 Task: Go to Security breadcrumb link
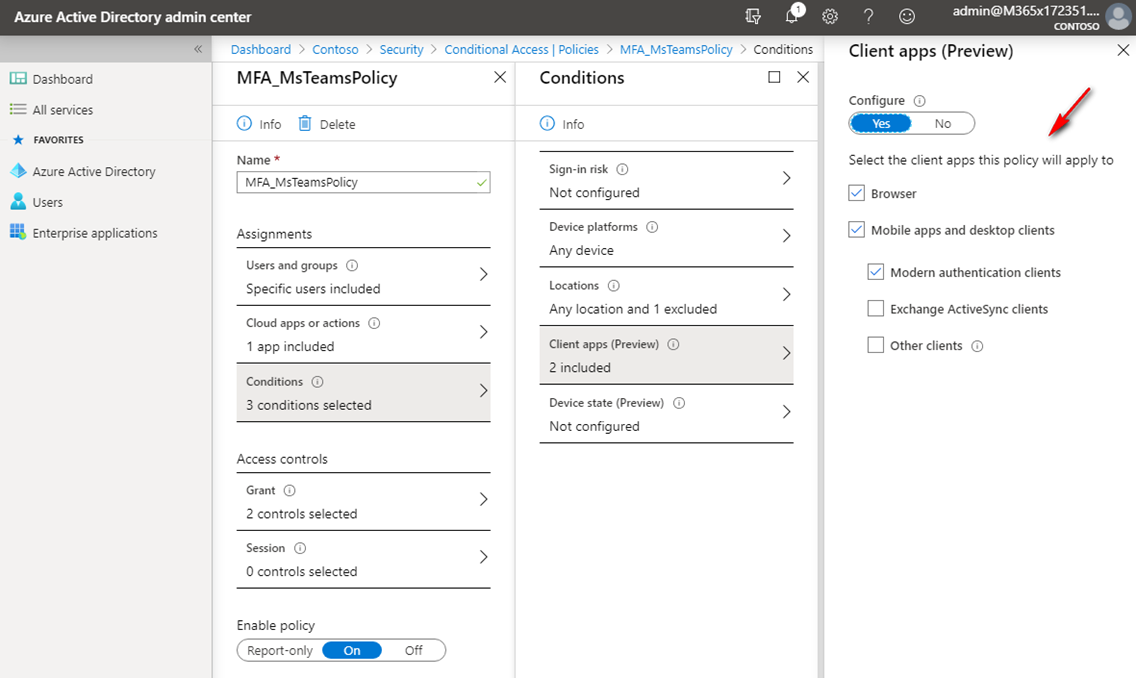click(x=401, y=49)
